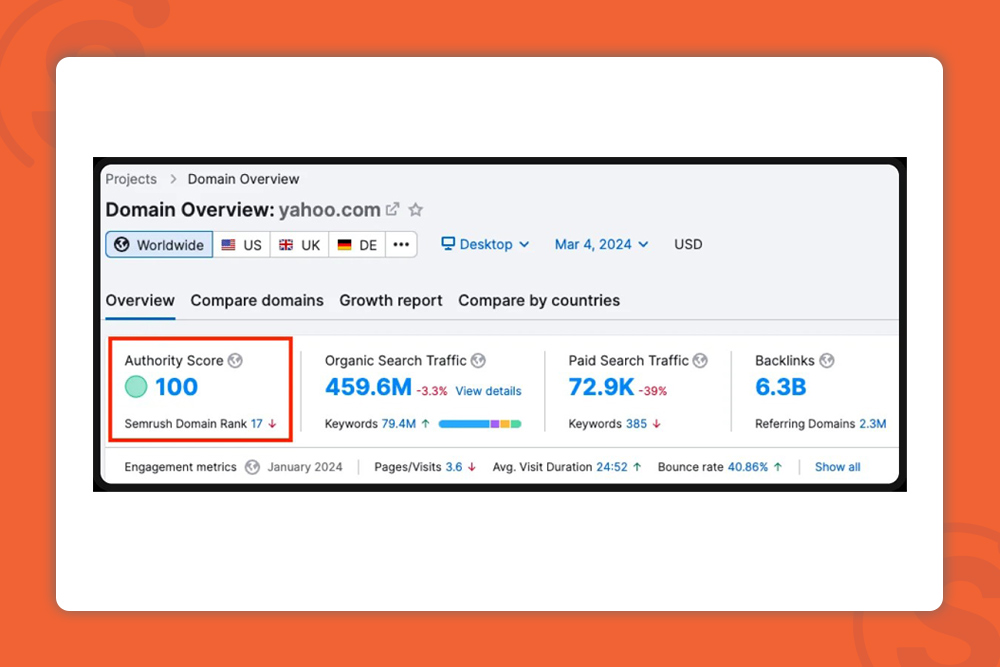1000x667 pixels.
Task: Click green Authority Score circle indicator
Action: point(136,386)
